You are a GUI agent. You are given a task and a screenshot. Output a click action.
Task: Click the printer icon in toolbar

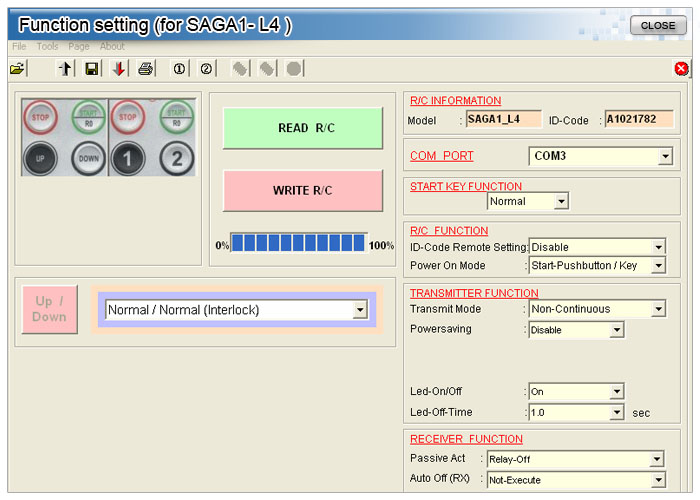tap(146, 69)
